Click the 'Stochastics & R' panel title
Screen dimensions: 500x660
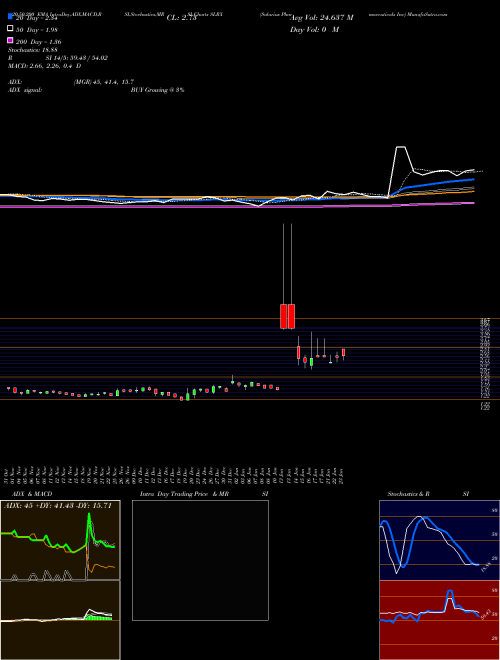point(408,494)
